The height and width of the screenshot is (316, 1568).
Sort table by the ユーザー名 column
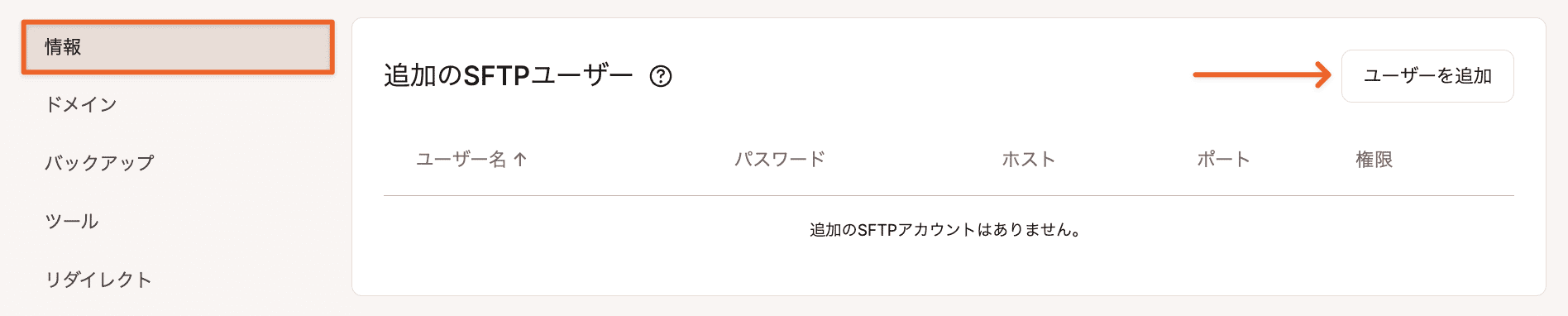point(461,160)
